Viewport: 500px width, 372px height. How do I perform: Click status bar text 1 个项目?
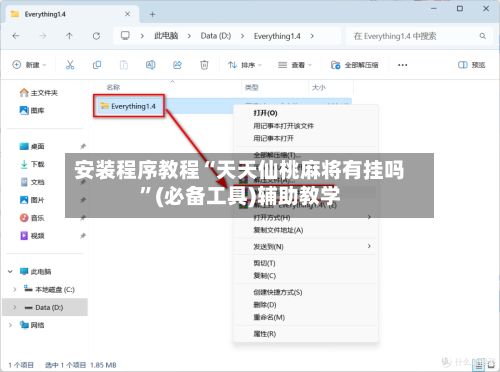coord(21,365)
